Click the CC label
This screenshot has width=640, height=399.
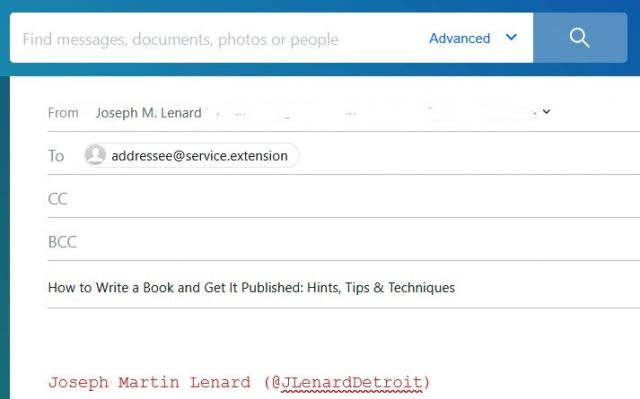point(58,199)
